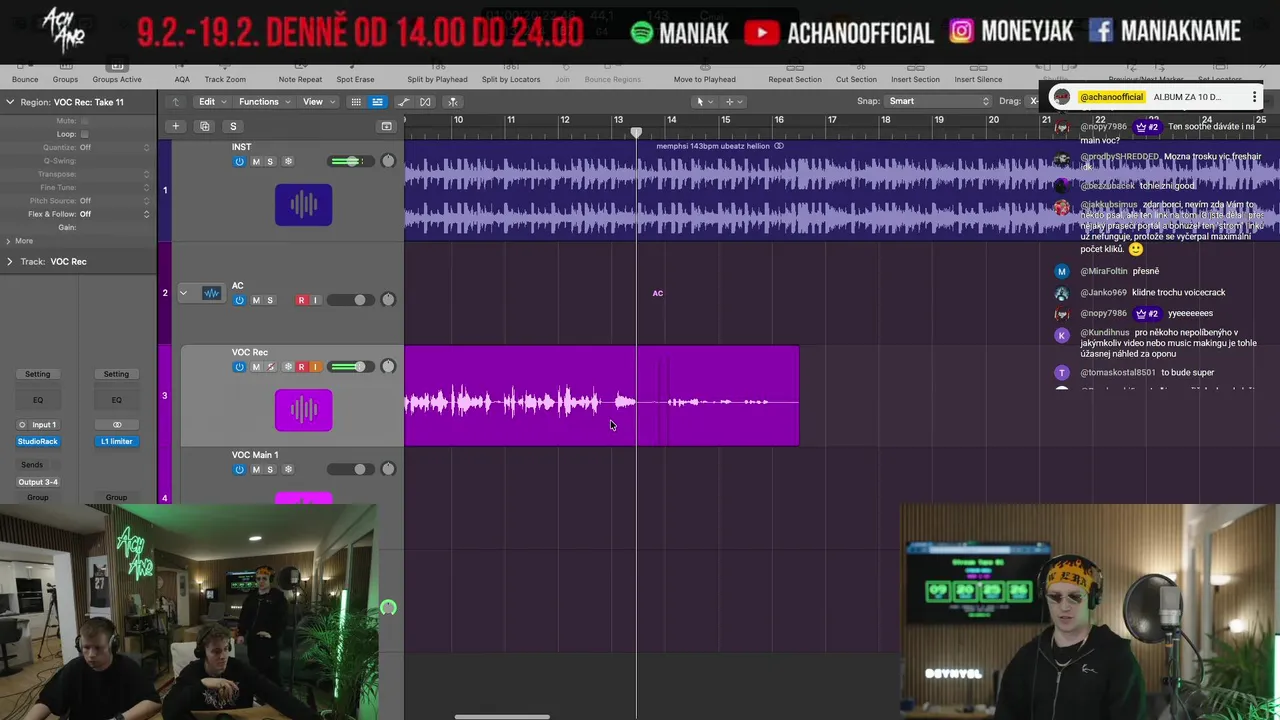Click the INST track waveform icon

coord(303,205)
